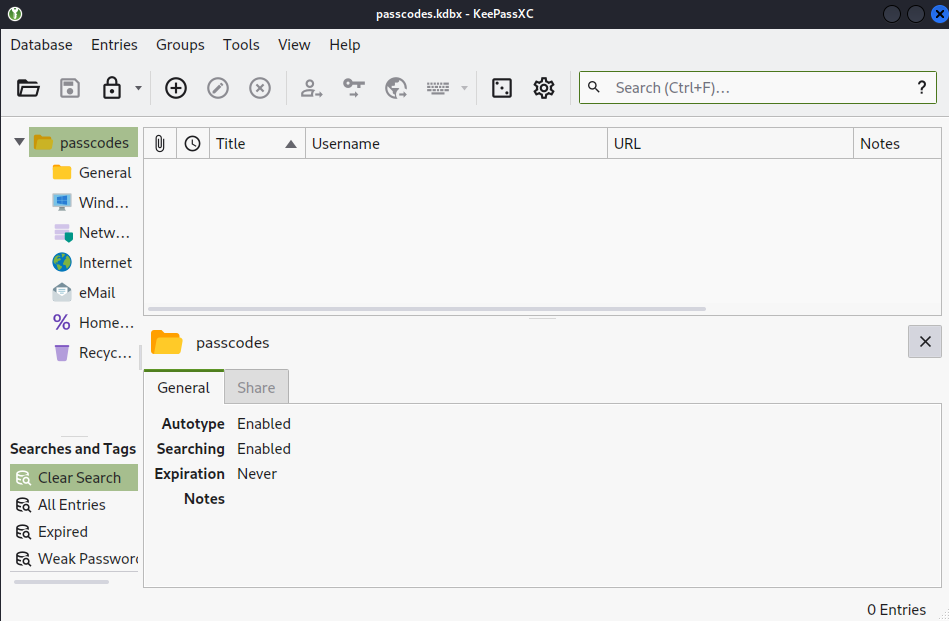Focus the Search (Ctrl+F) field
The image size is (949, 621).
pos(758,88)
